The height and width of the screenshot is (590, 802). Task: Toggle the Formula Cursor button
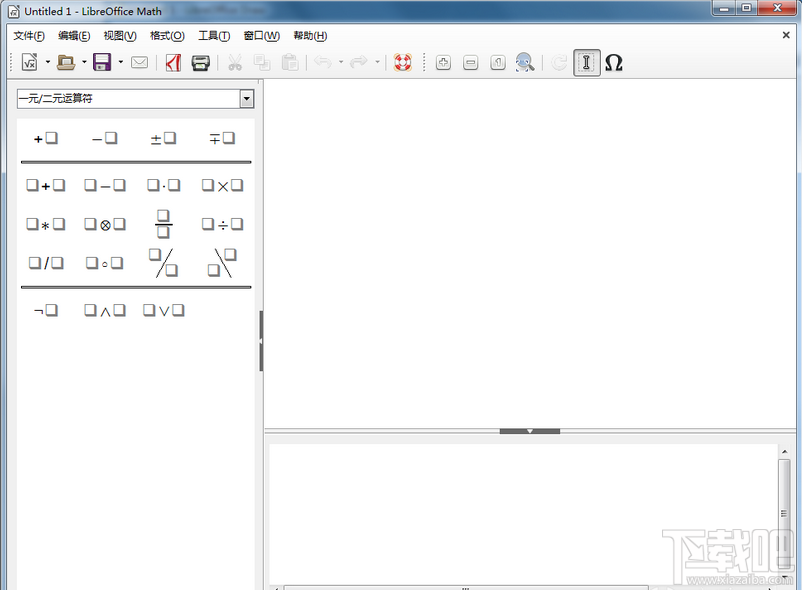(x=586, y=62)
